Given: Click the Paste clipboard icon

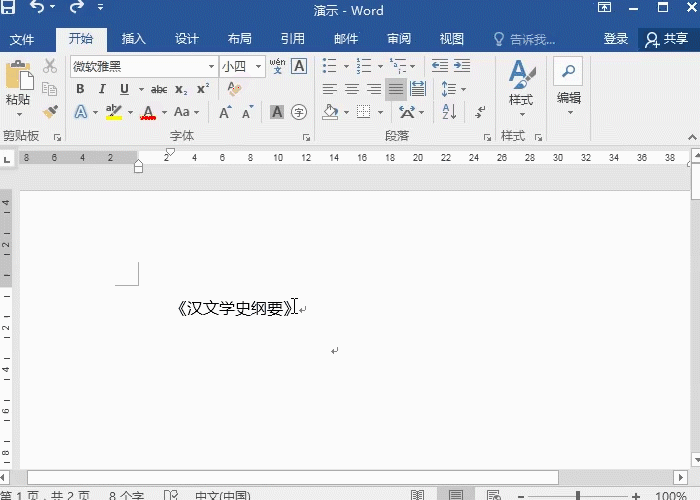Looking at the screenshot, I should pyautogui.click(x=19, y=75).
